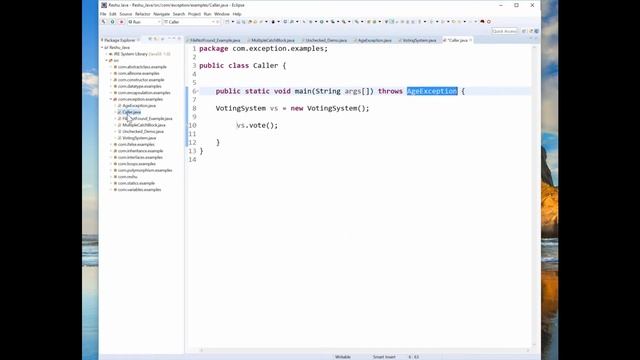Select the Caller.java editor tab
The image size is (640, 360).
pos(457,40)
